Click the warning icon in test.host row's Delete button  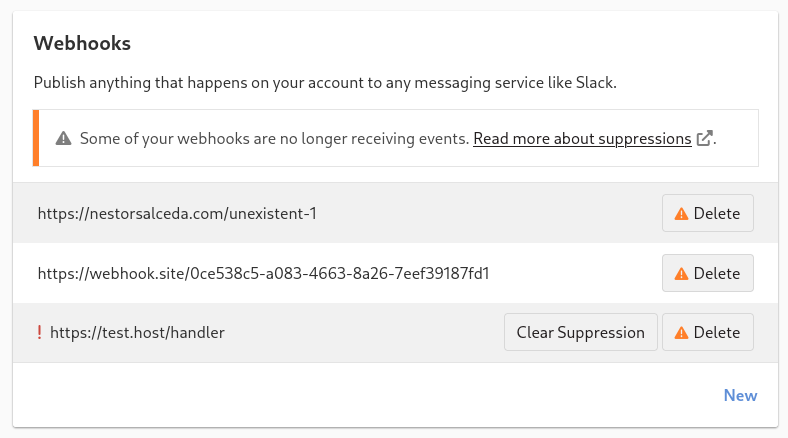coord(681,333)
